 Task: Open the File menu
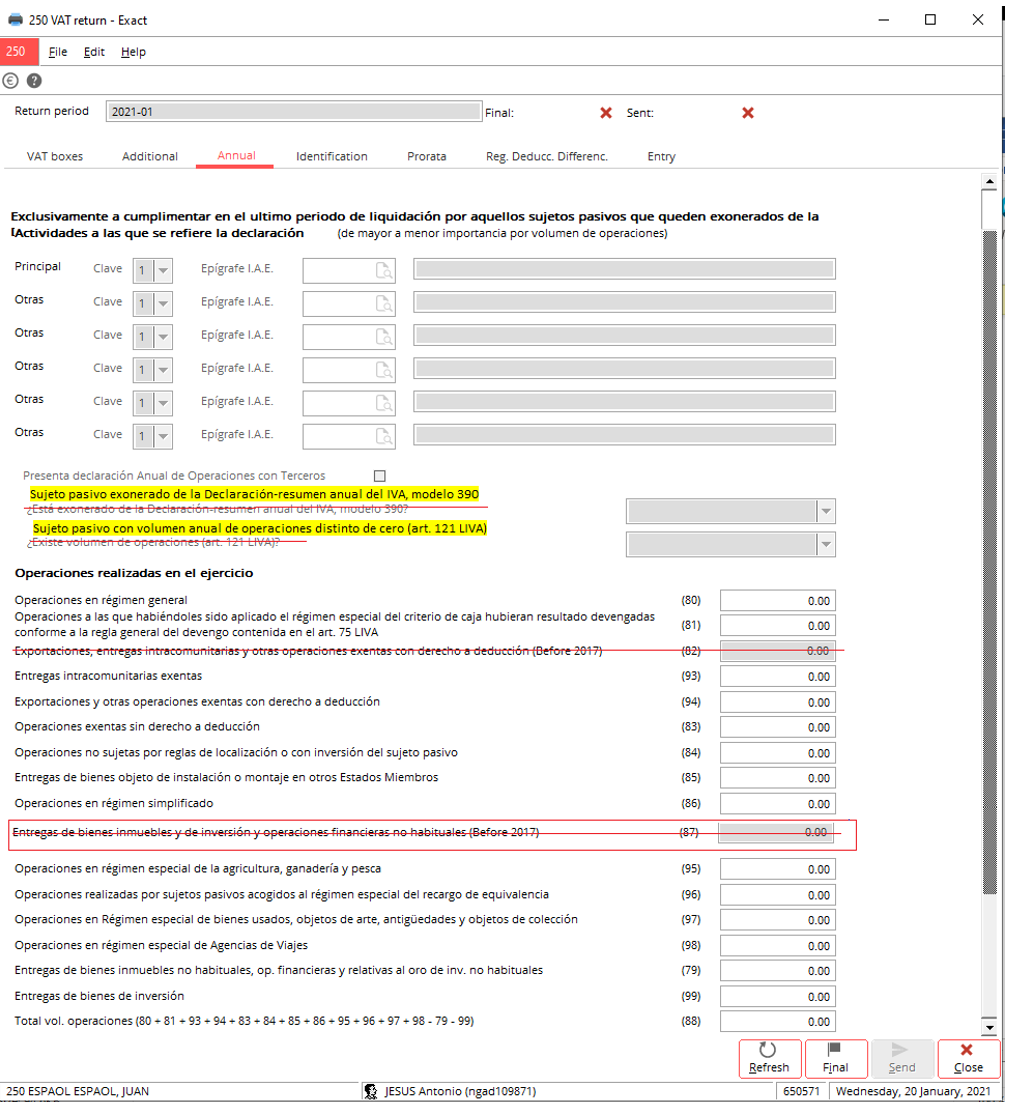click(58, 51)
